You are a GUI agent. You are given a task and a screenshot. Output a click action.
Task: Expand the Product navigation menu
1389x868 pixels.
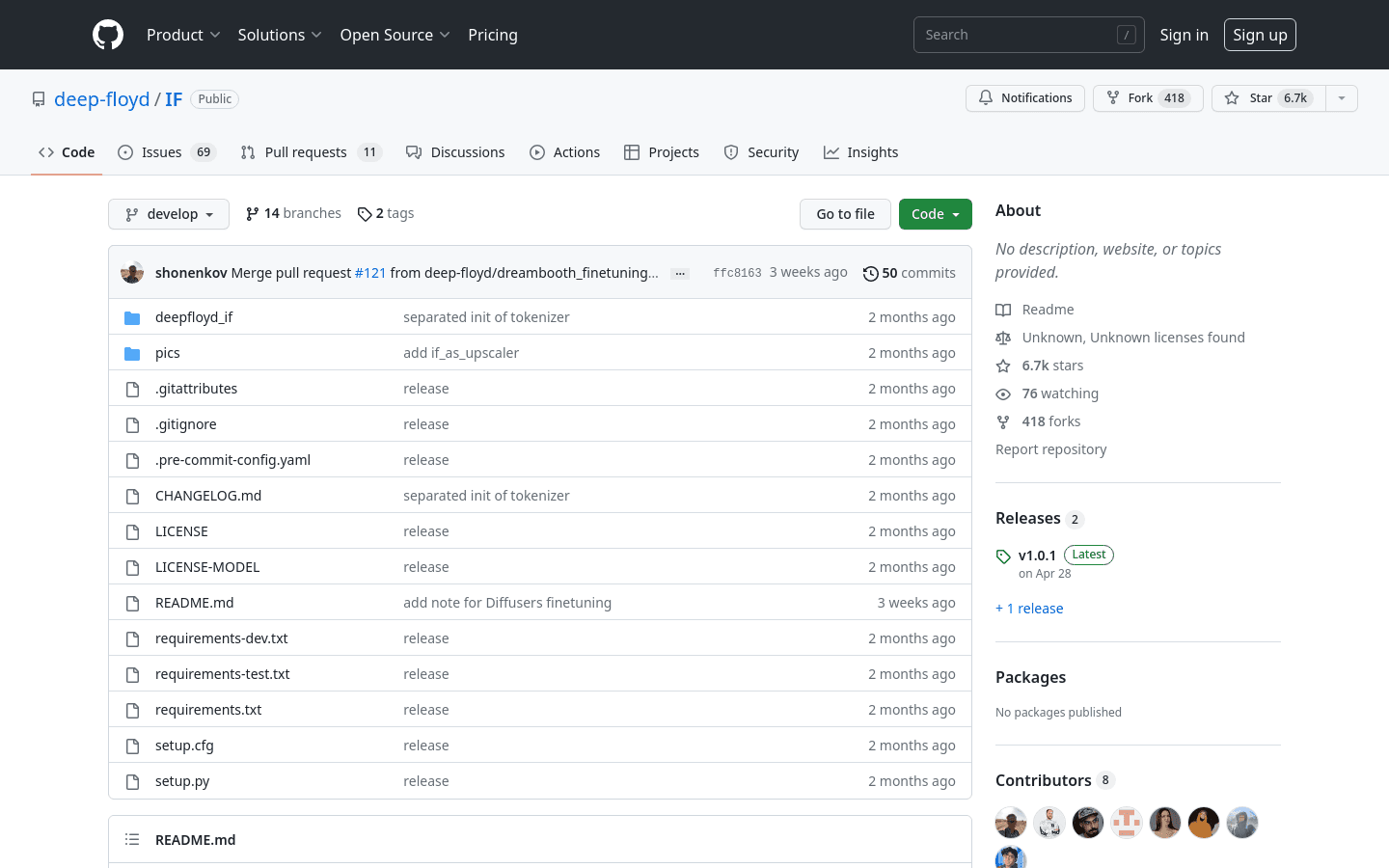pyautogui.click(x=183, y=35)
